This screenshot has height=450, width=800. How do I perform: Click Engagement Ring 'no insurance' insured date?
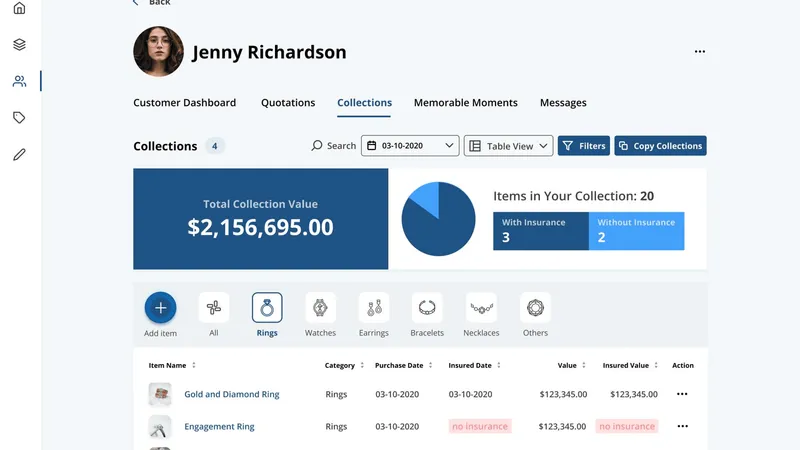480,426
